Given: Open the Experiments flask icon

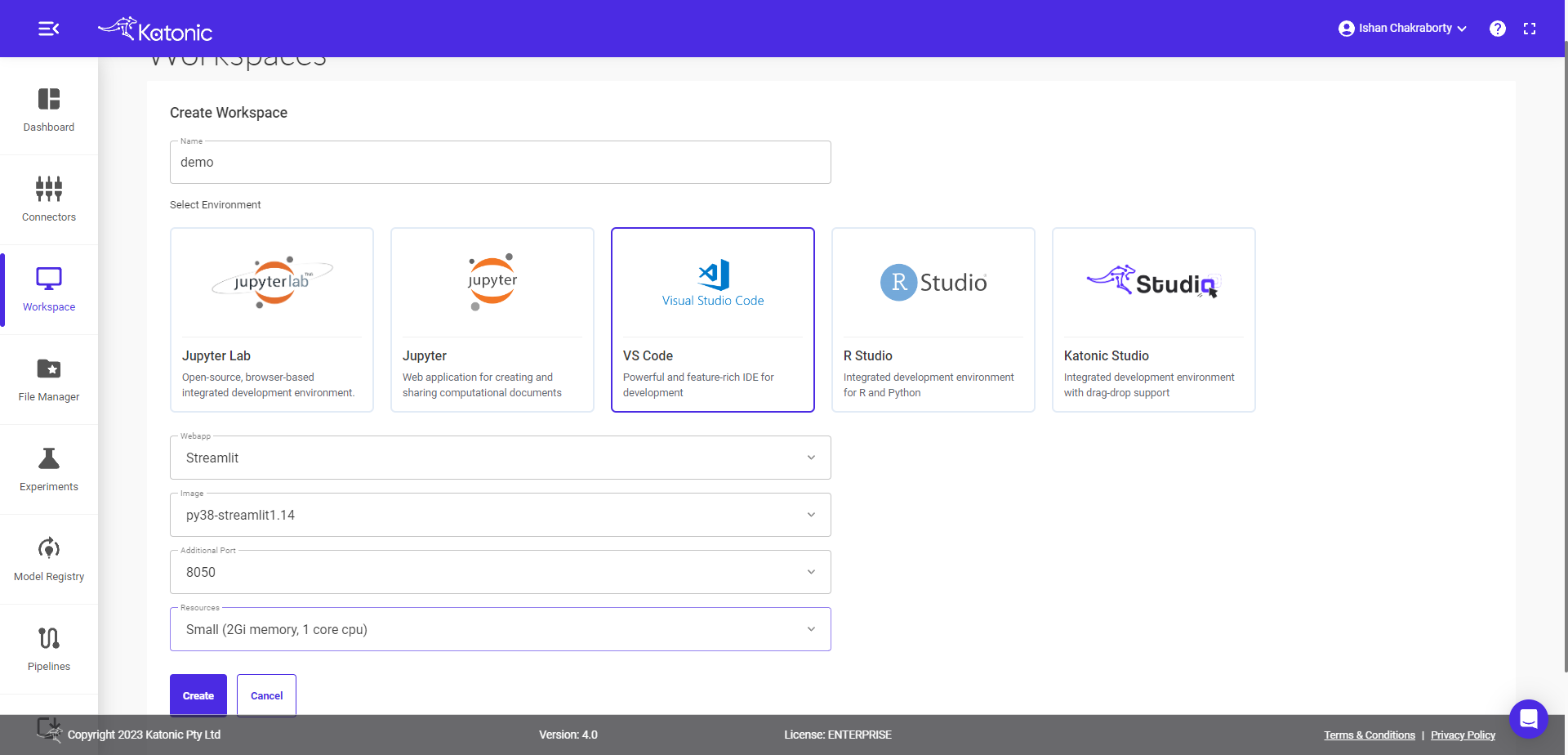Looking at the screenshot, I should point(49,458).
